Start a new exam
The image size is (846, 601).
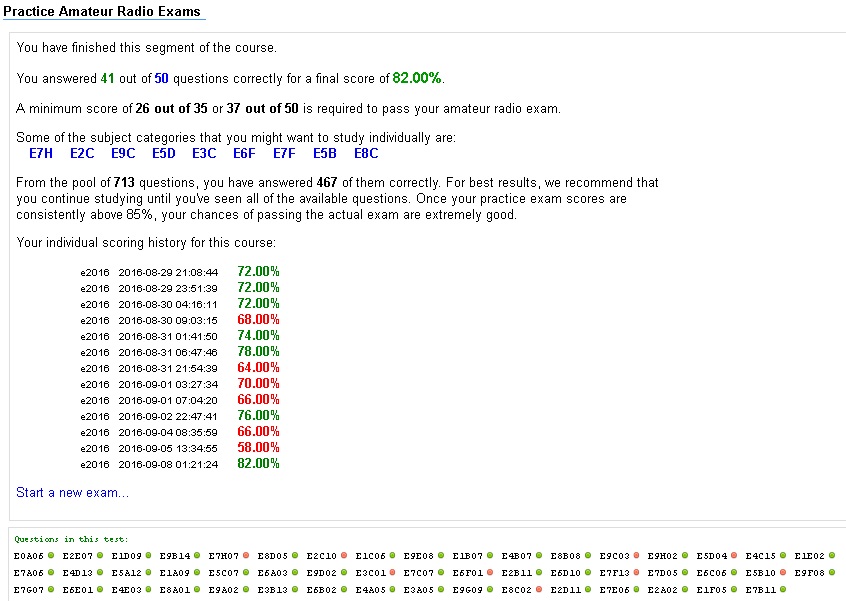pos(72,493)
